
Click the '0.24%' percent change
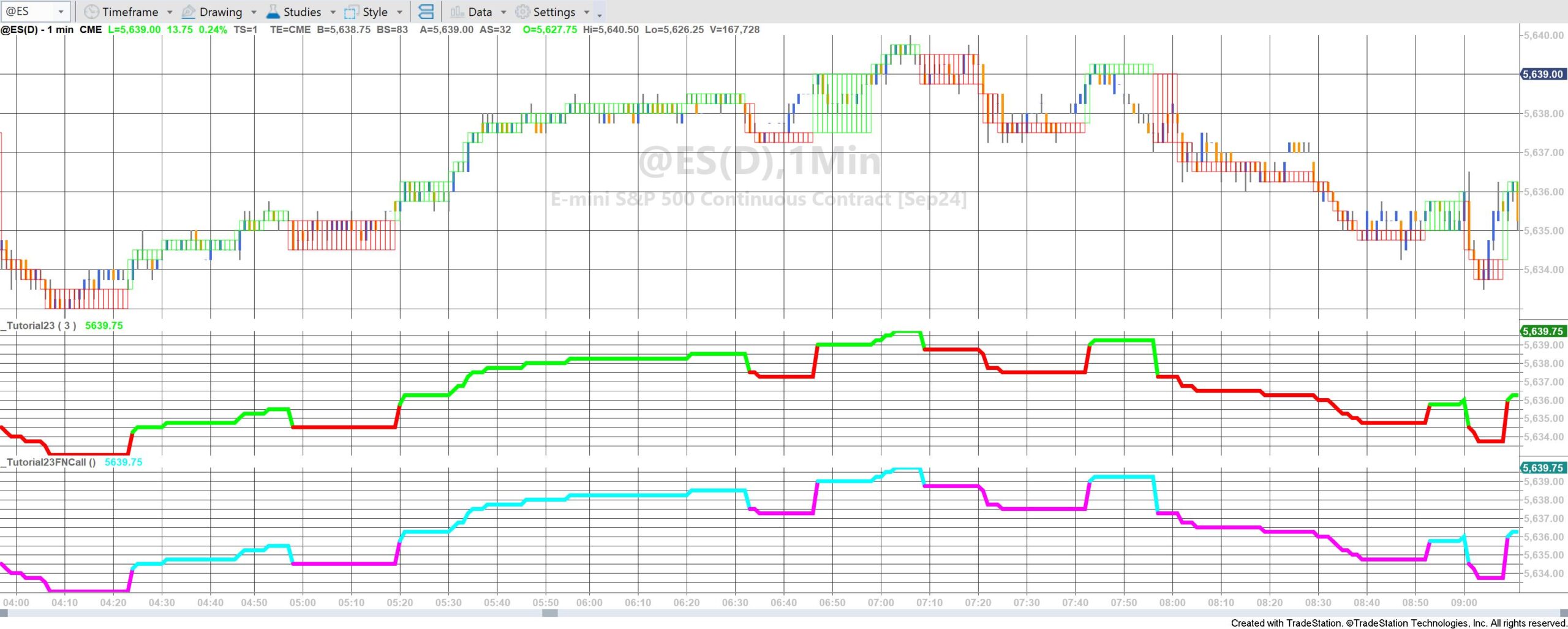click(213, 29)
